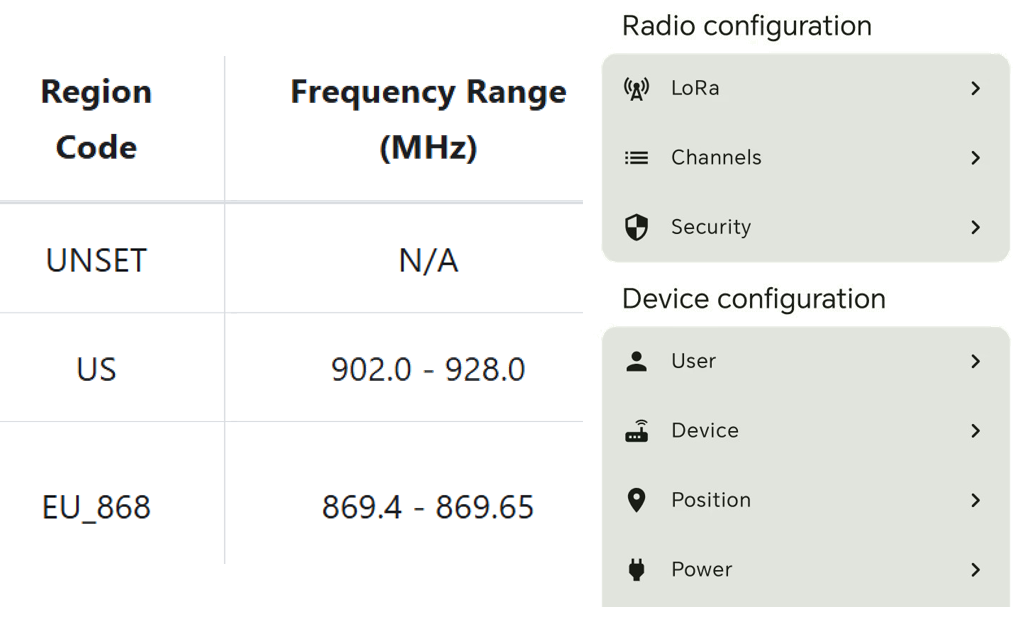Image resolution: width=1026 pixels, height=621 pixels.
Task: Expand the Channels chevron arrow
Action: [975, 158]
